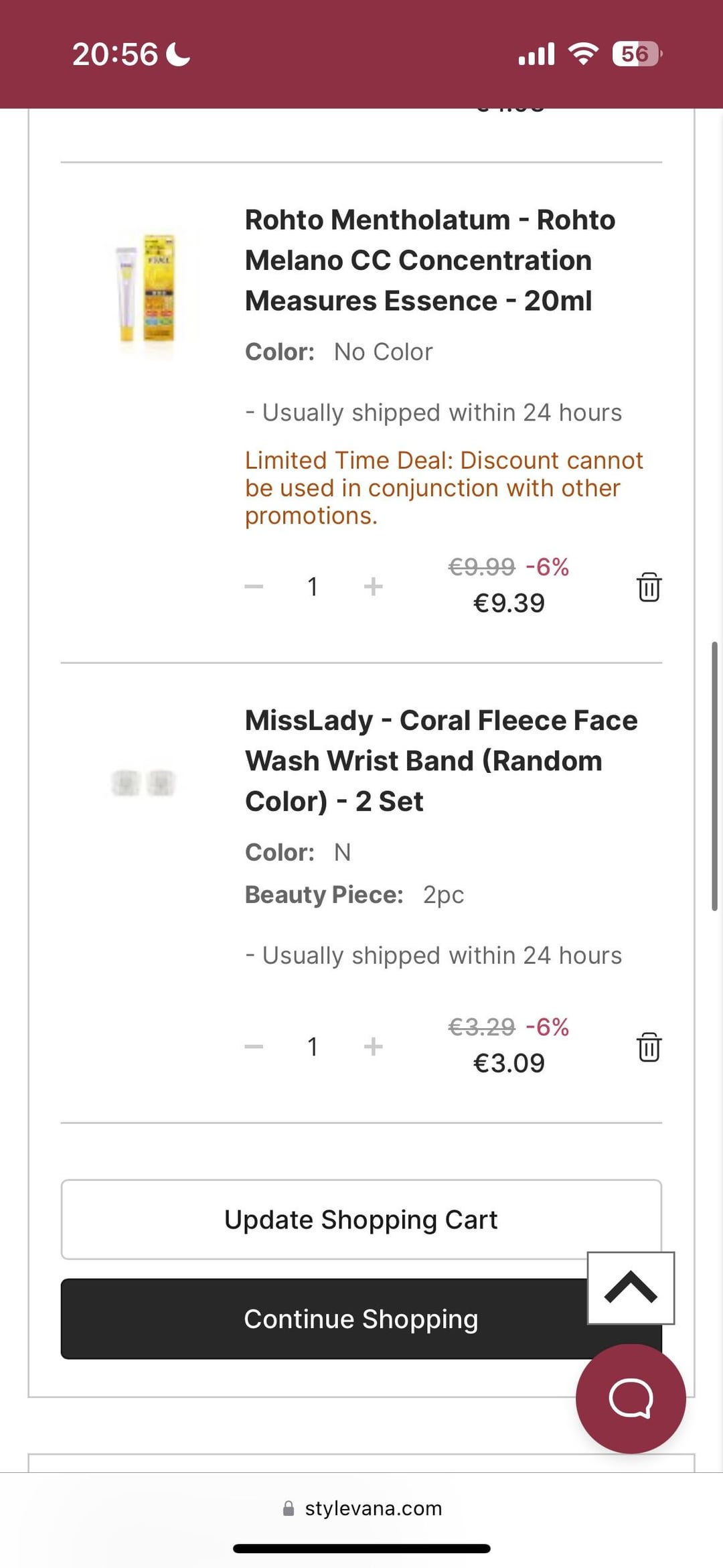Tap the back-to-top arrow button

point(631,1287)
